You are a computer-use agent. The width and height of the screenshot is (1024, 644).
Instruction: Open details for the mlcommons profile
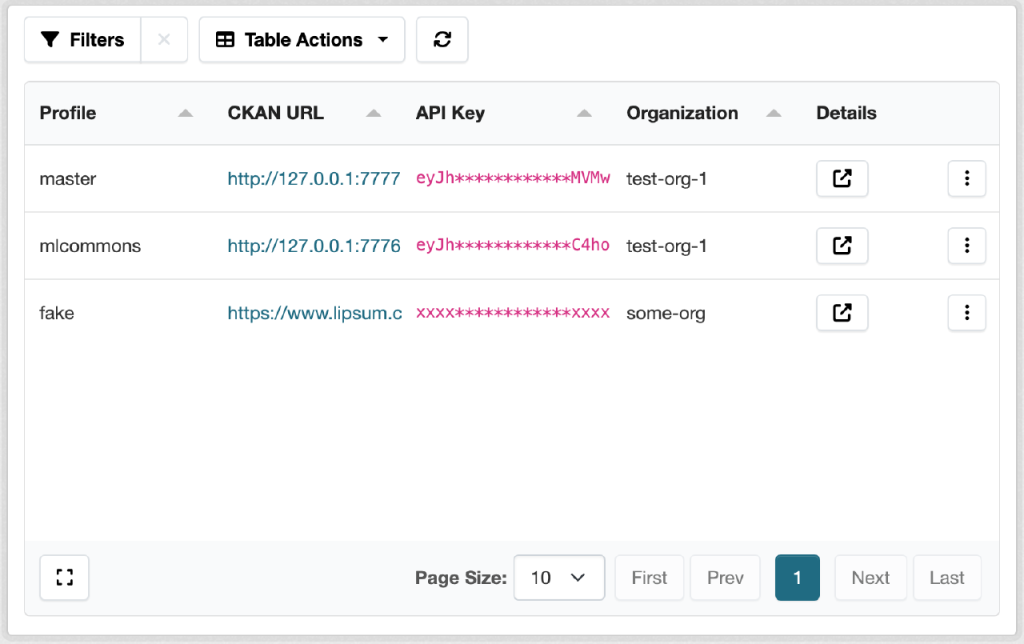click(x=842, y=246)
